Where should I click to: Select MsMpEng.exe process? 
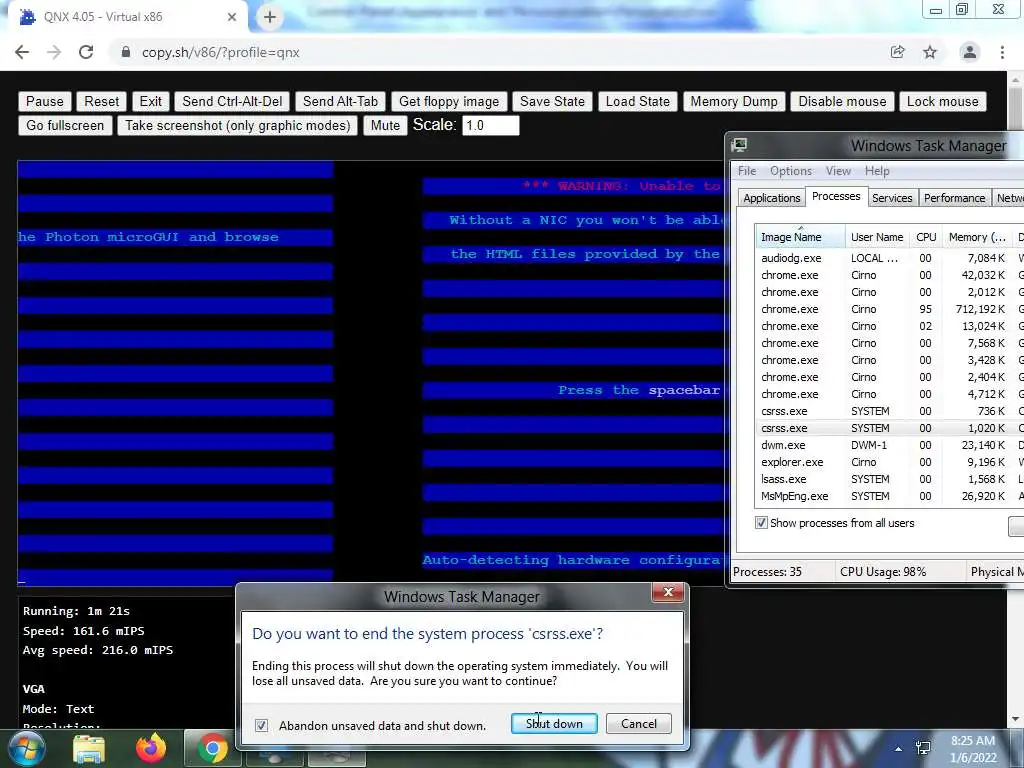(889, 496)
